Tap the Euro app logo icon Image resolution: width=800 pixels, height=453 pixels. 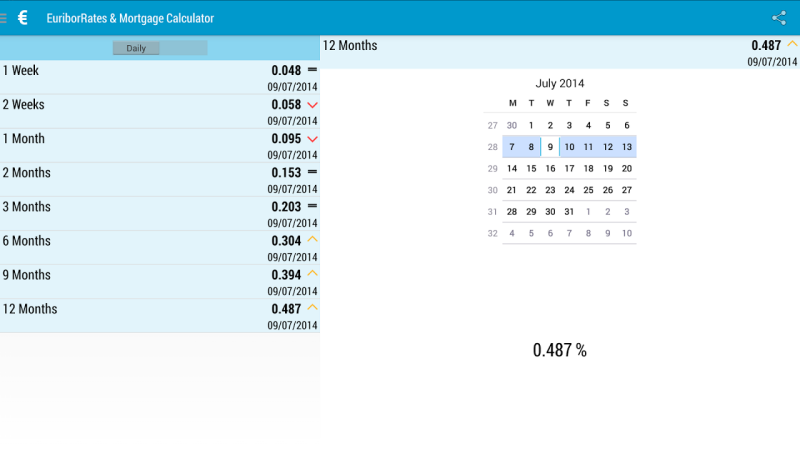click(x=22, y=18)
